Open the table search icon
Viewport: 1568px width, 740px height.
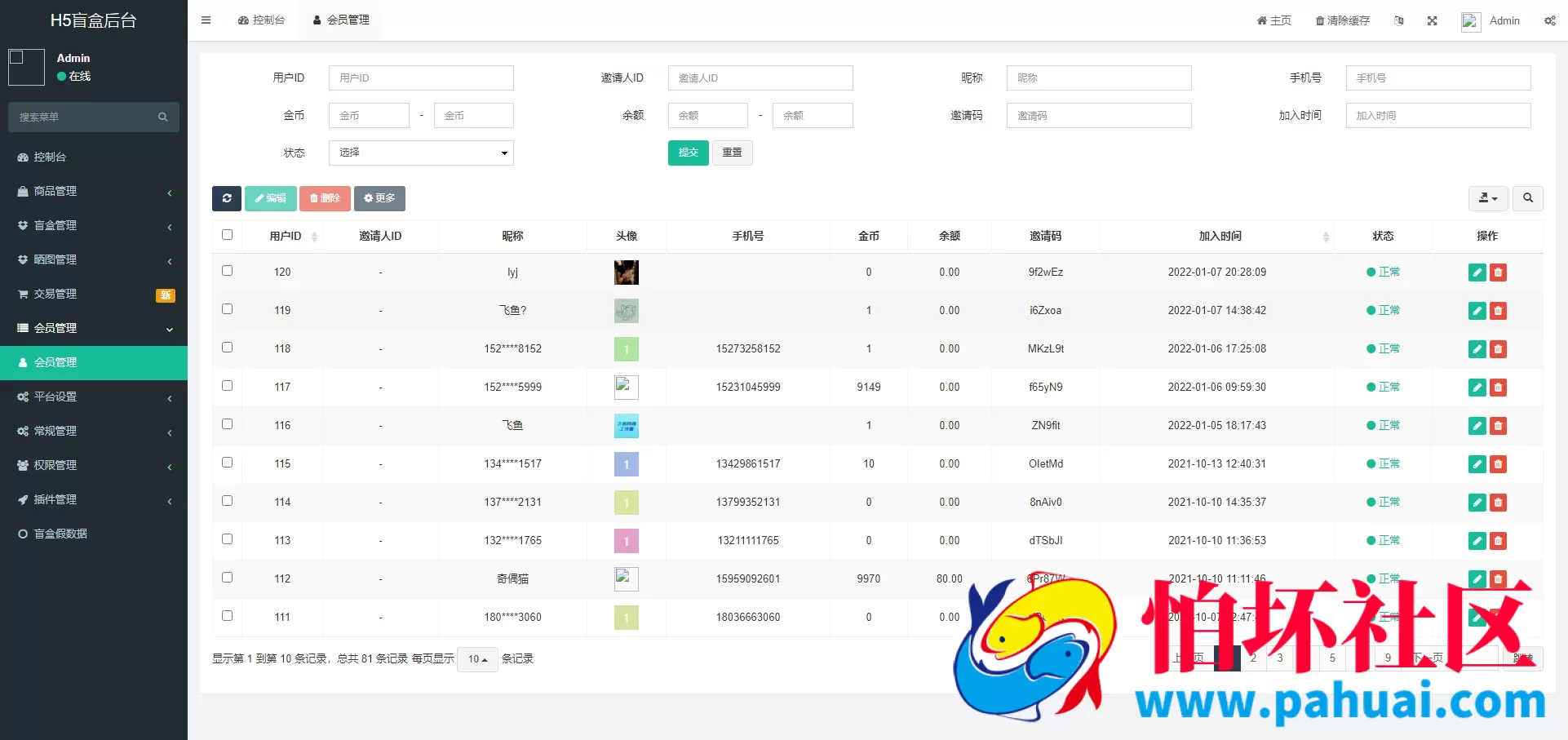tap(1527, 198)
